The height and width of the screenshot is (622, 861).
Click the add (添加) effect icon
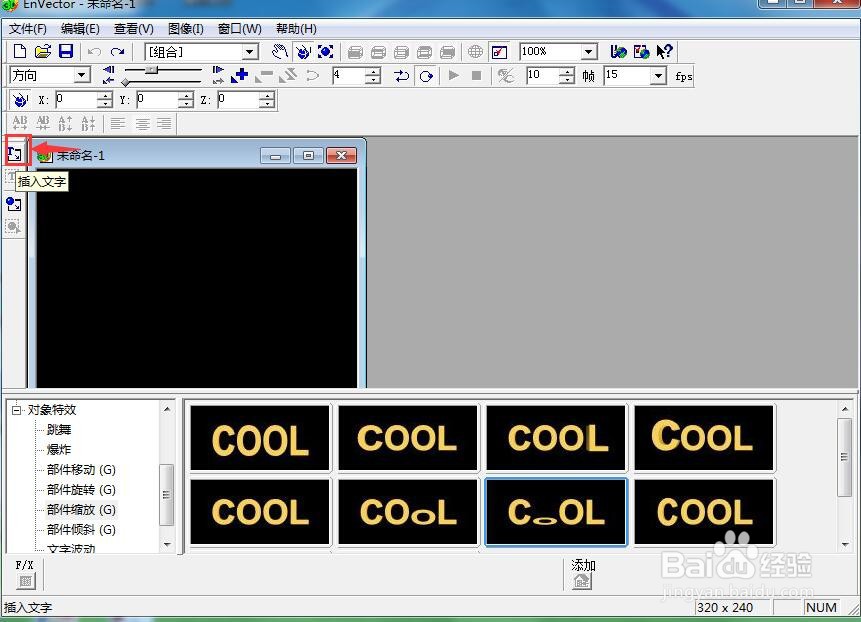582,581
